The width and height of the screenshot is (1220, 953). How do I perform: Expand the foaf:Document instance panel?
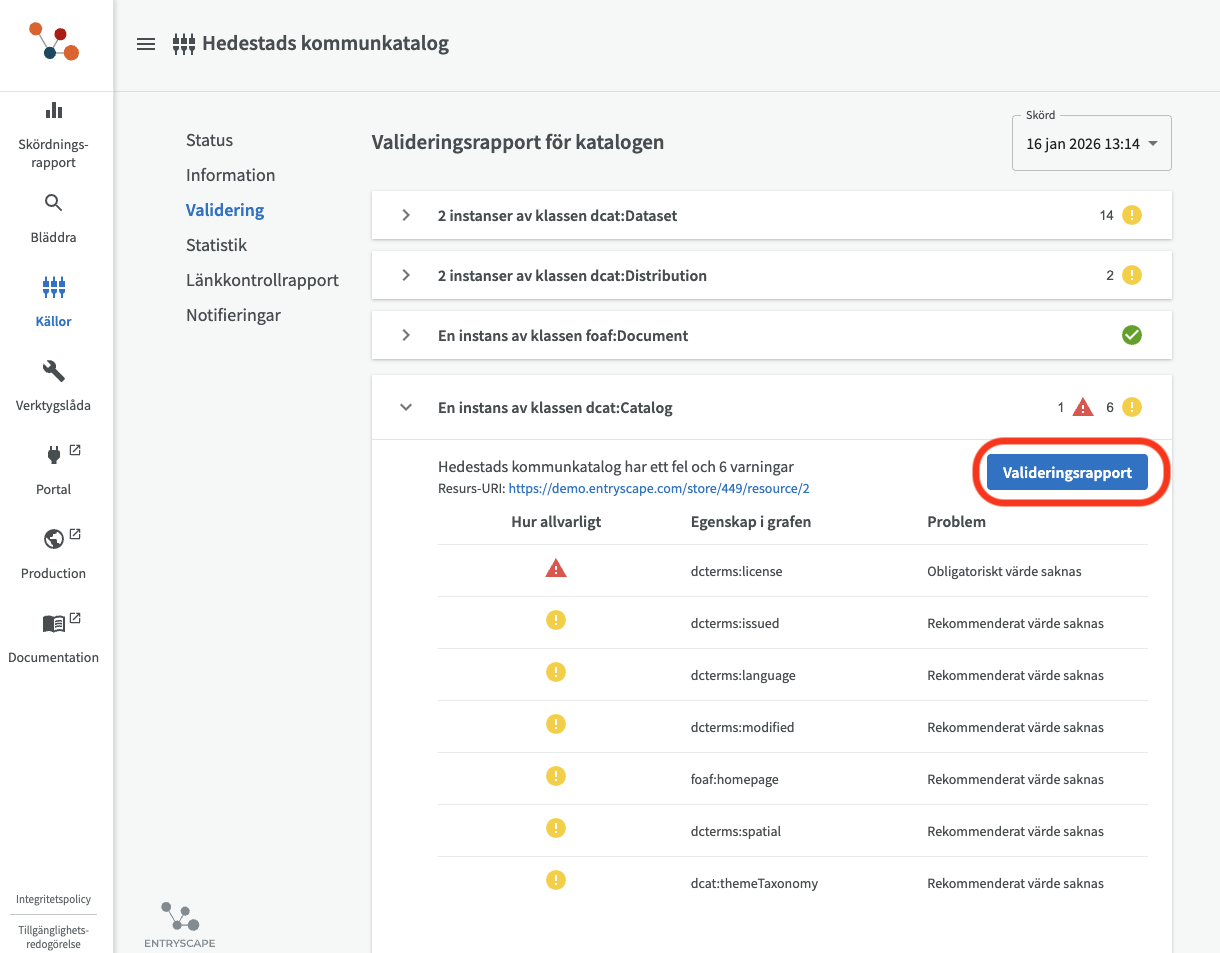pos(406,335)
